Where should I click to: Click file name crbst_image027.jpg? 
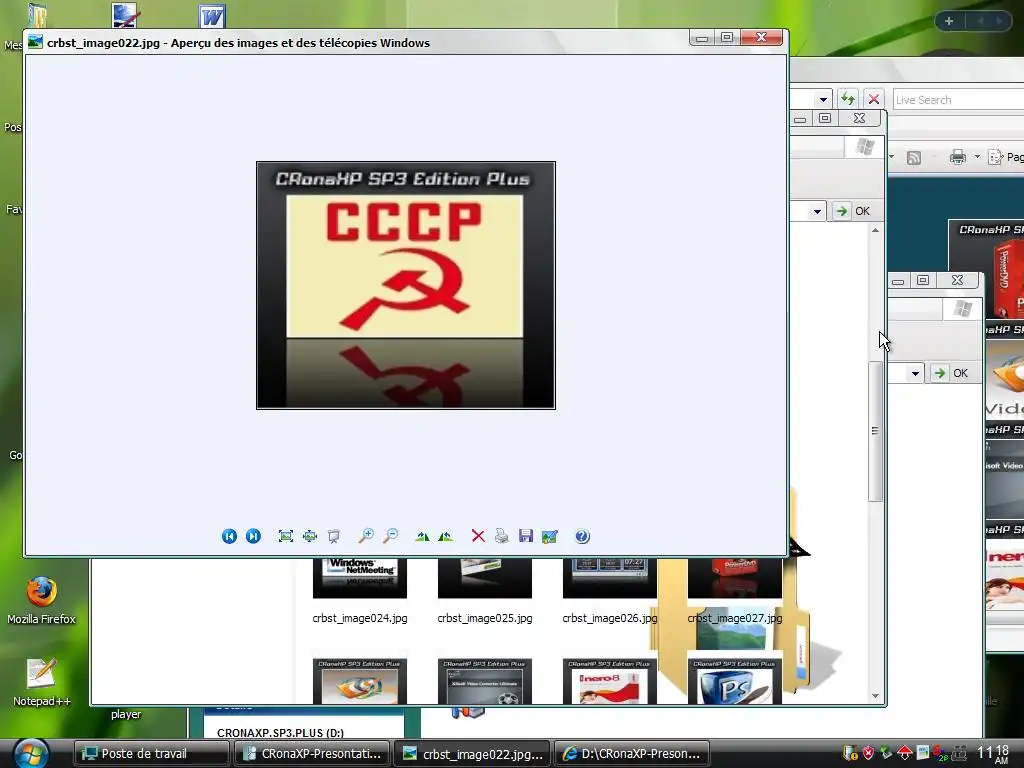click(735, 618)
